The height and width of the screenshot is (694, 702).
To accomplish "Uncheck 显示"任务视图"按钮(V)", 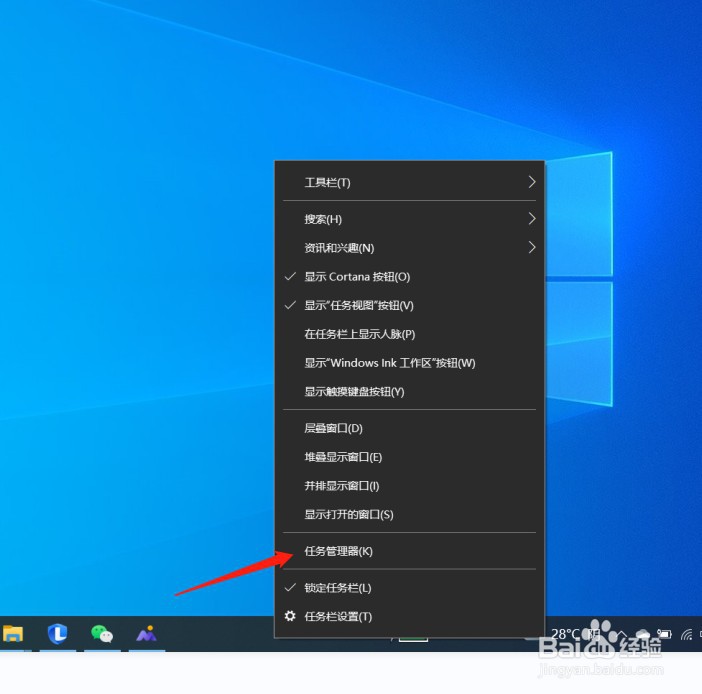I will pos(409,305).
